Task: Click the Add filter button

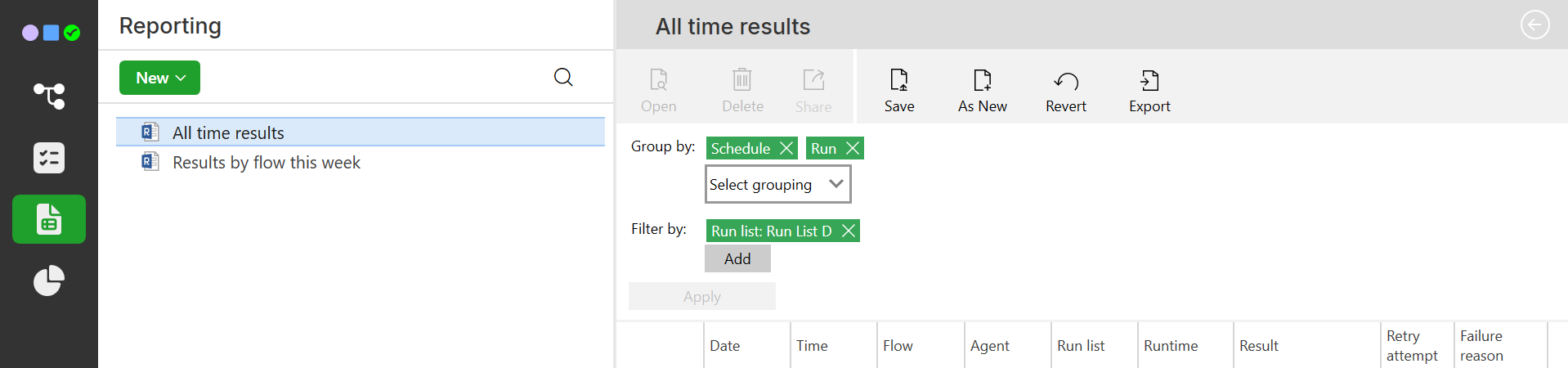Action: pos(737,259)
